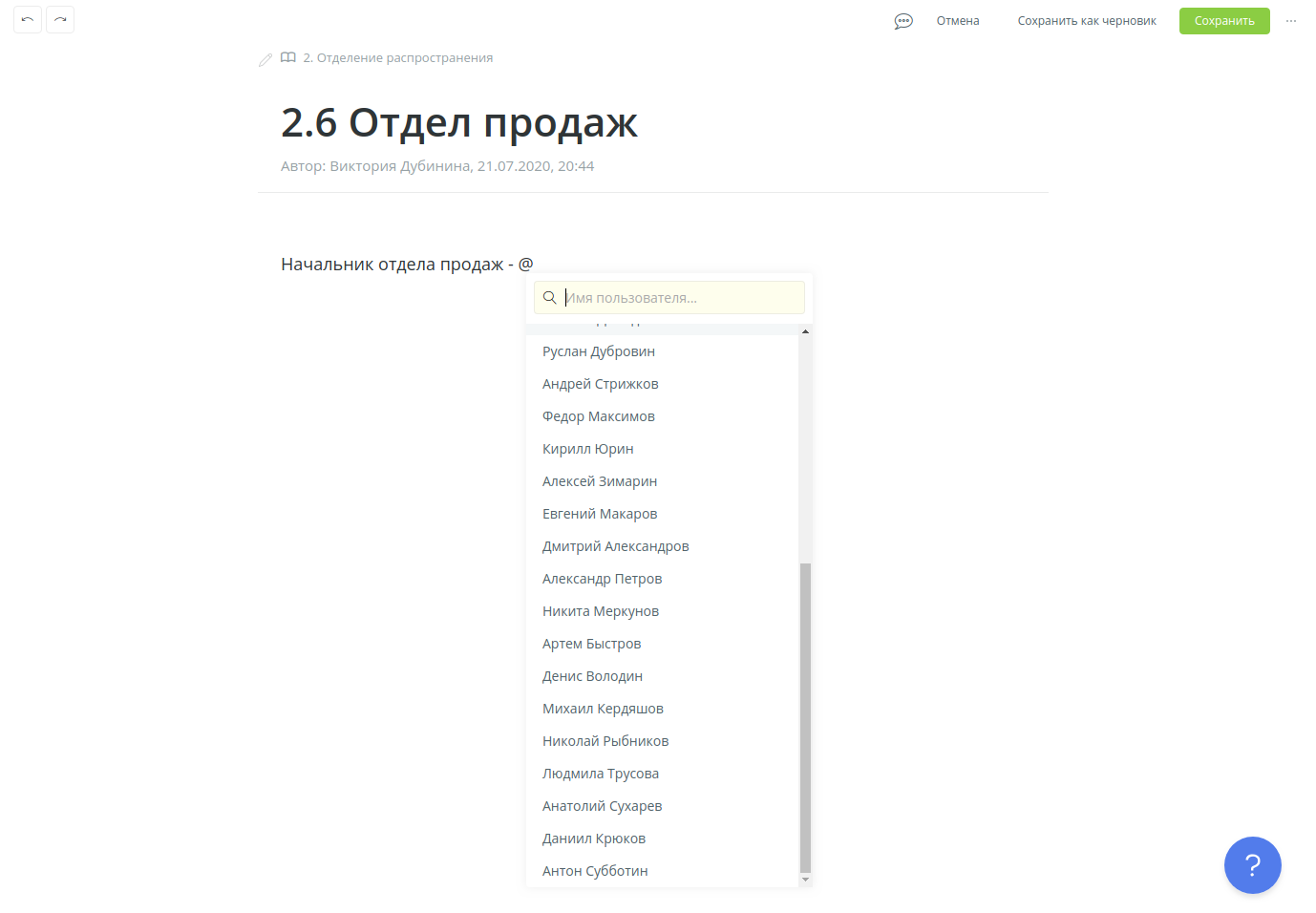Open the ellipsis more-options icon
The width and height of the screenshot is (1316, 913).
[x=1291, y=20]
